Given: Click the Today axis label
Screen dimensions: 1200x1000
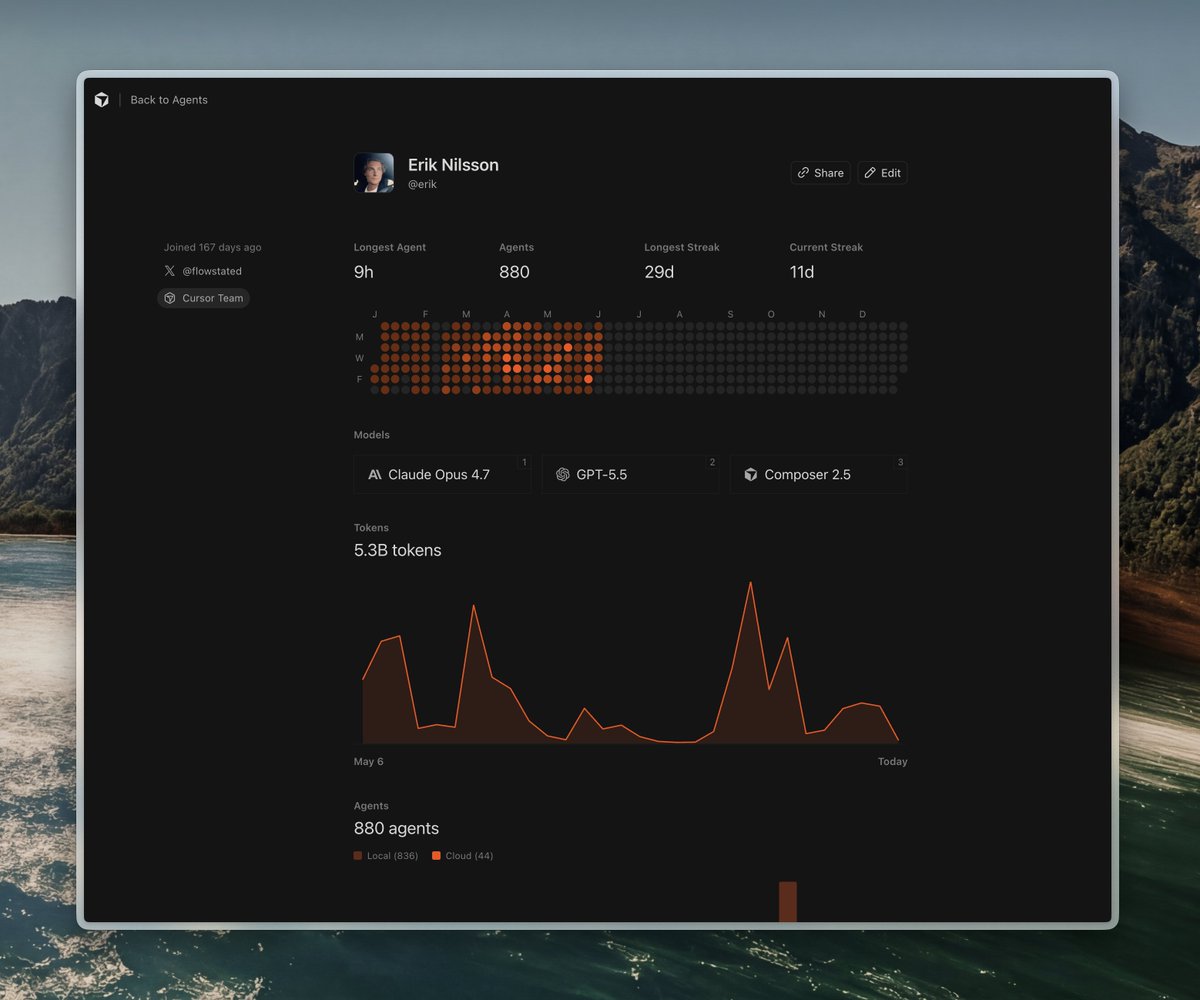Looking at the screenshot, I should tap(893, 762).
